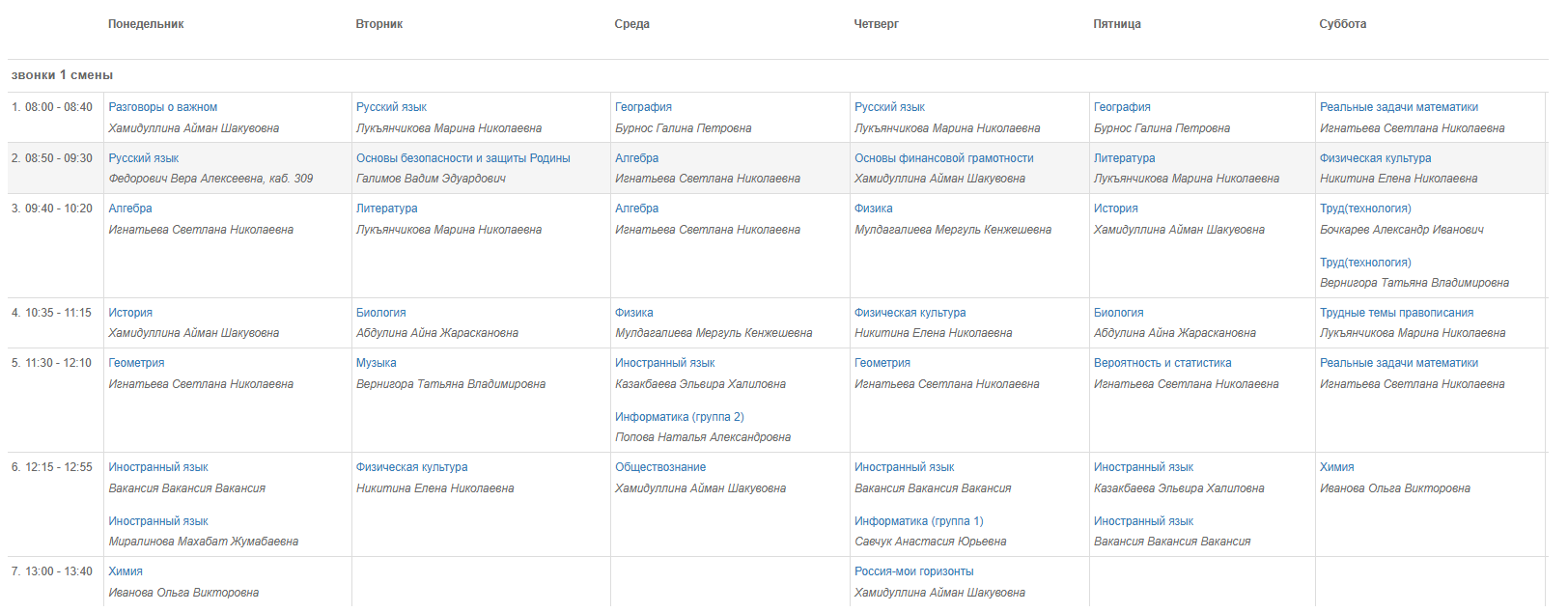Open Биология in Tuesday's fourth period
Screen dimensions: 1568x612
(380, 313)
